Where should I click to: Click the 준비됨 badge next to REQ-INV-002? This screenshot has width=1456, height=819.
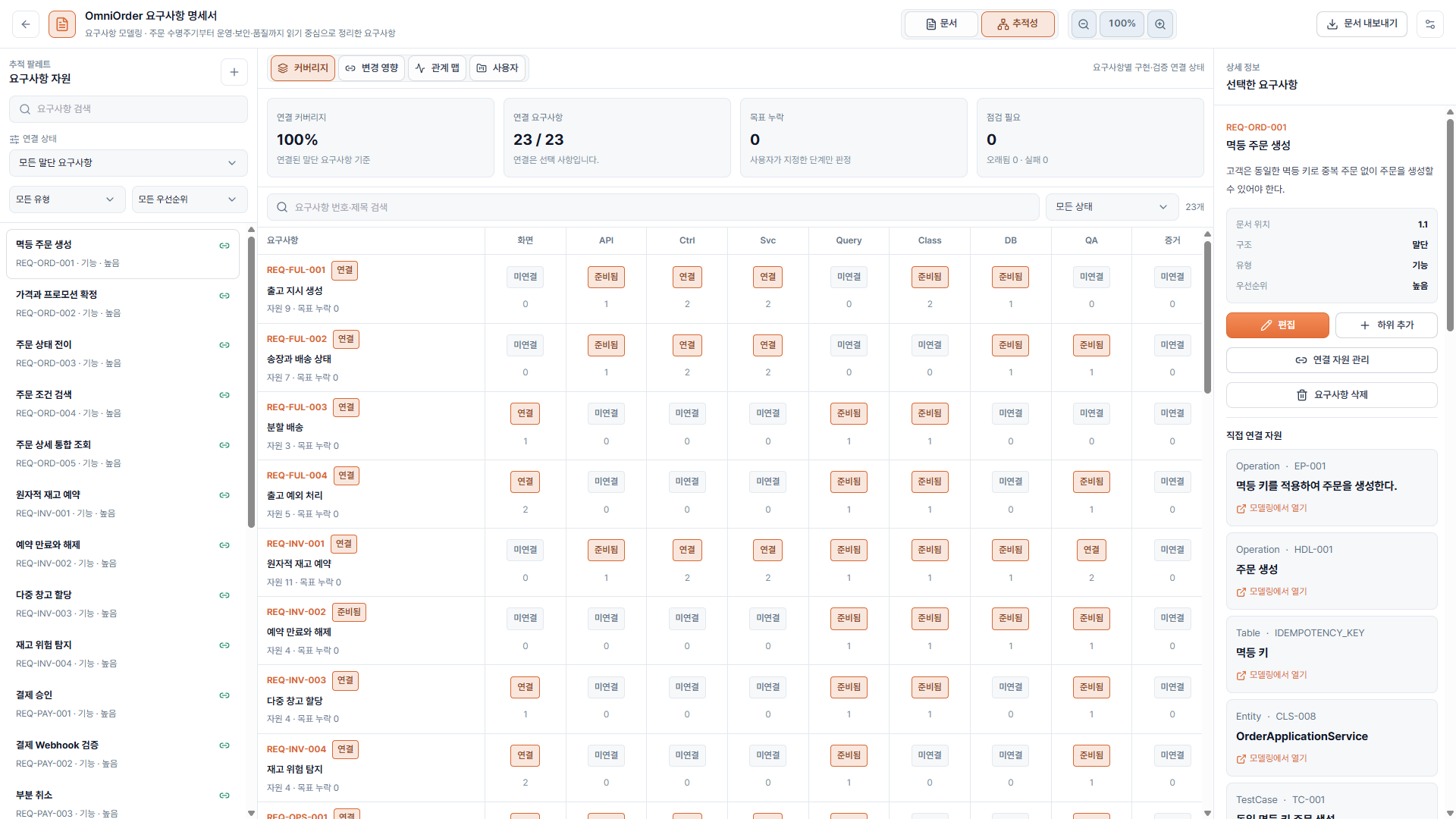tap(349, 612)
